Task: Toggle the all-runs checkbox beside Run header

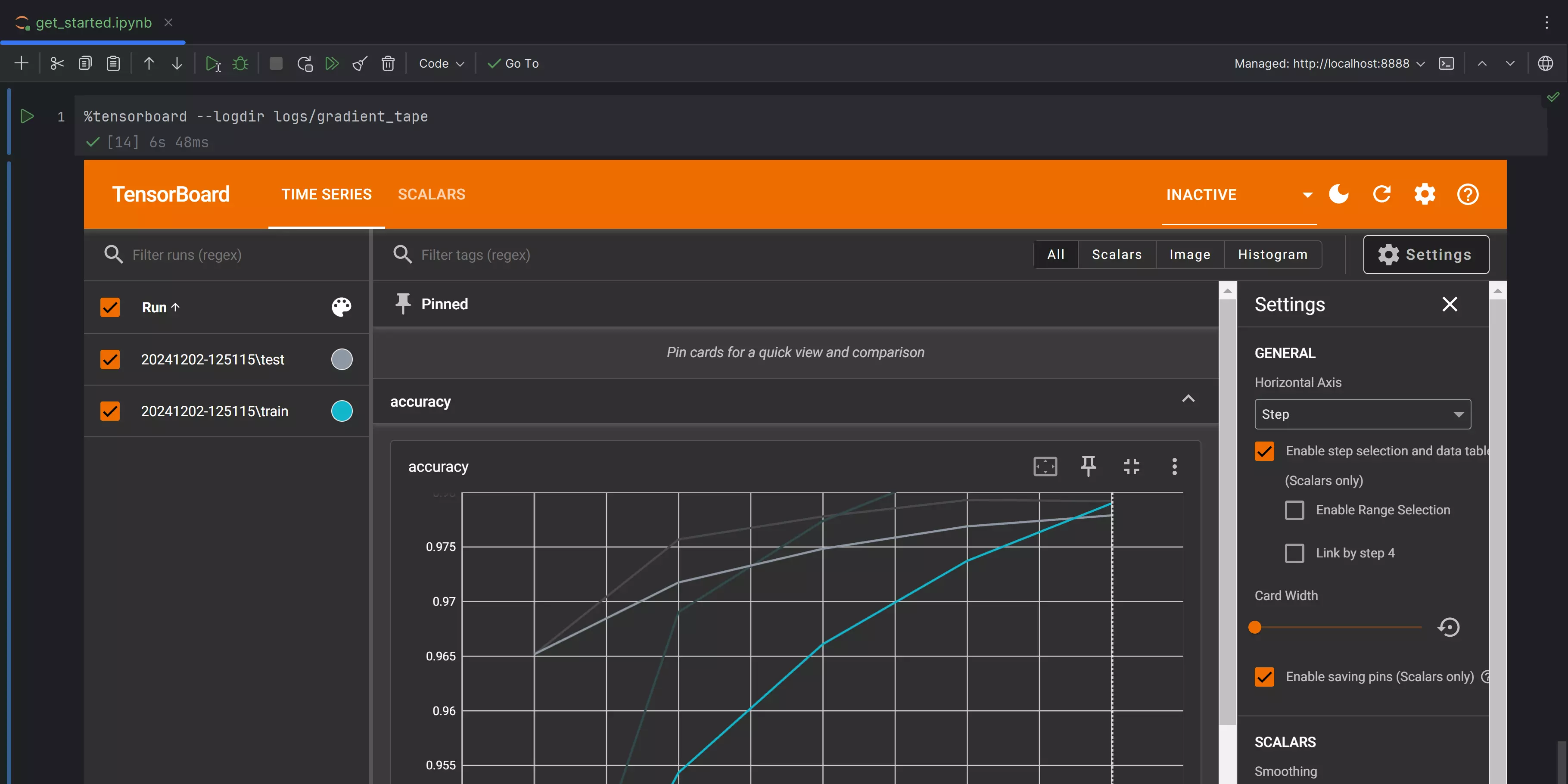Action: pyautogui.click(x=110, y=307)
